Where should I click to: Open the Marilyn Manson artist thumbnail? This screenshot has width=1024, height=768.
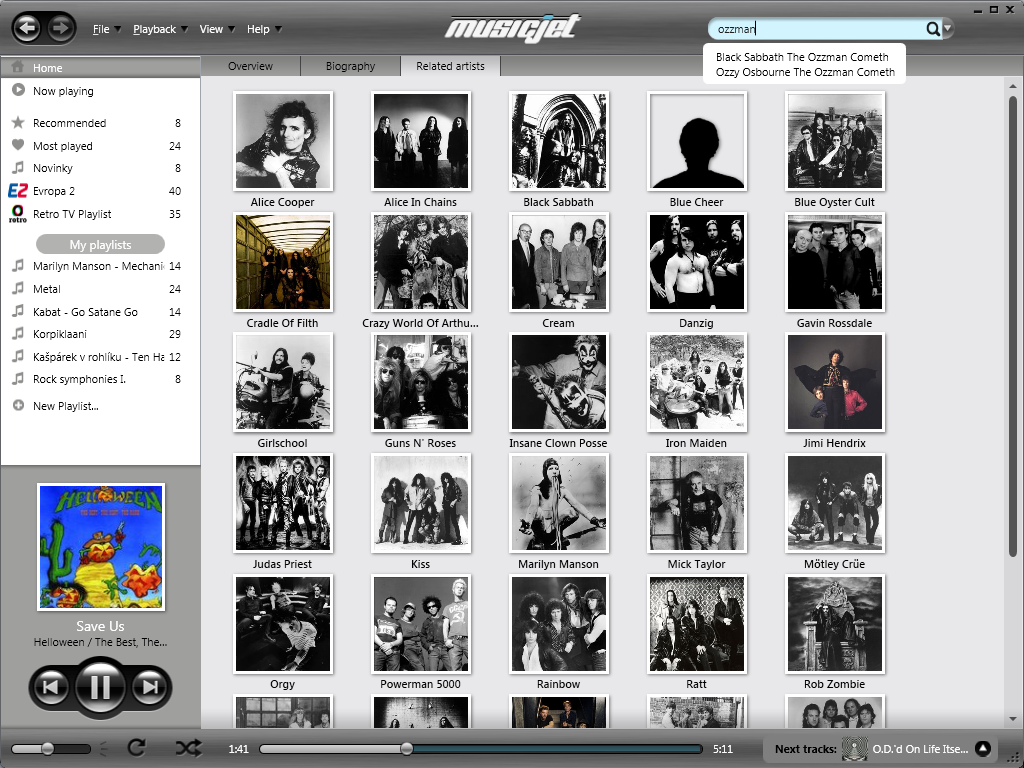(x=559, y=503)
